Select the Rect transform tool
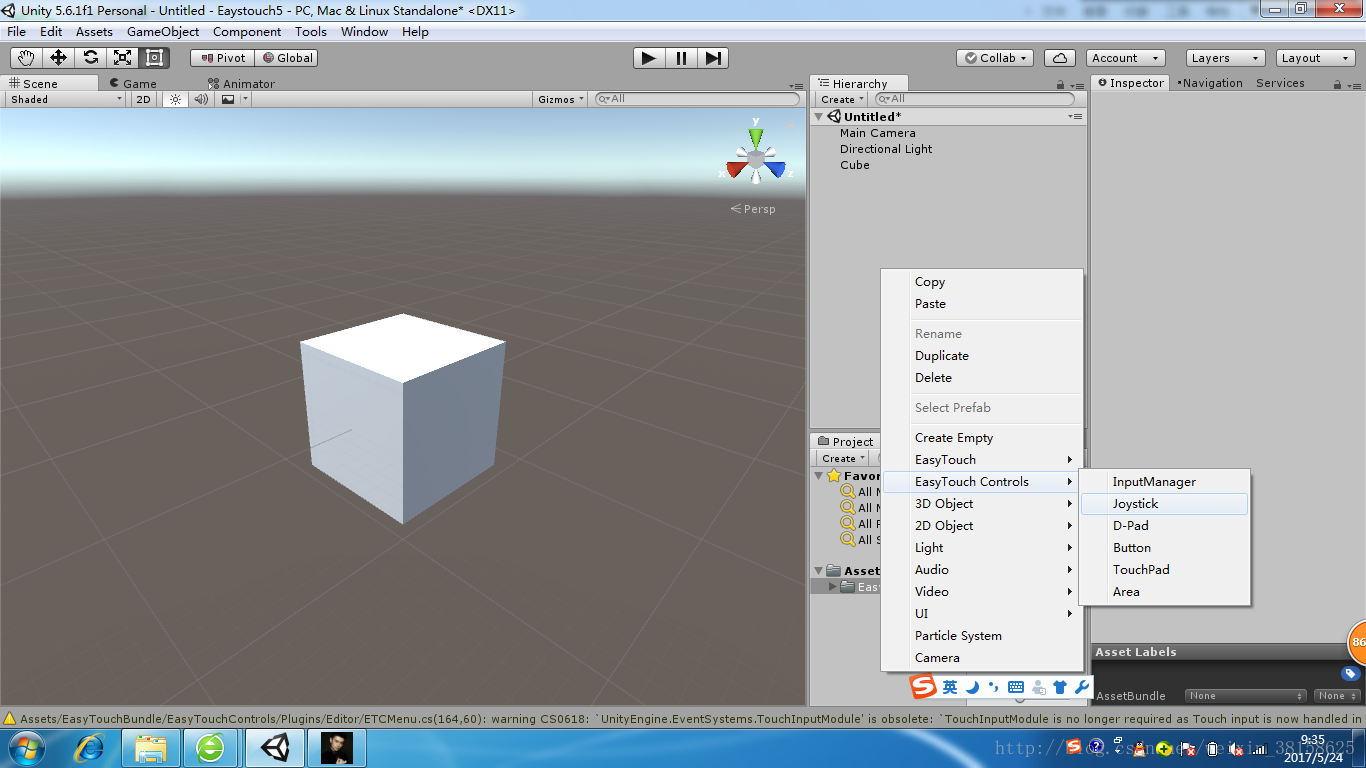The image size is (1366, 768). pos(154,58)
